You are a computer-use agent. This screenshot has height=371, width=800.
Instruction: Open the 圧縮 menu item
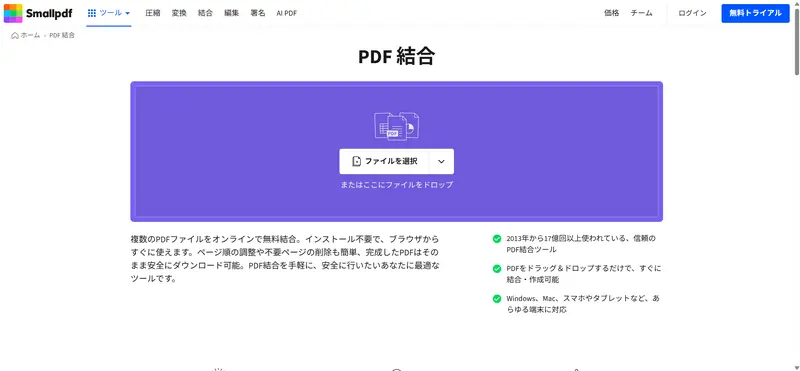point(153,13)
